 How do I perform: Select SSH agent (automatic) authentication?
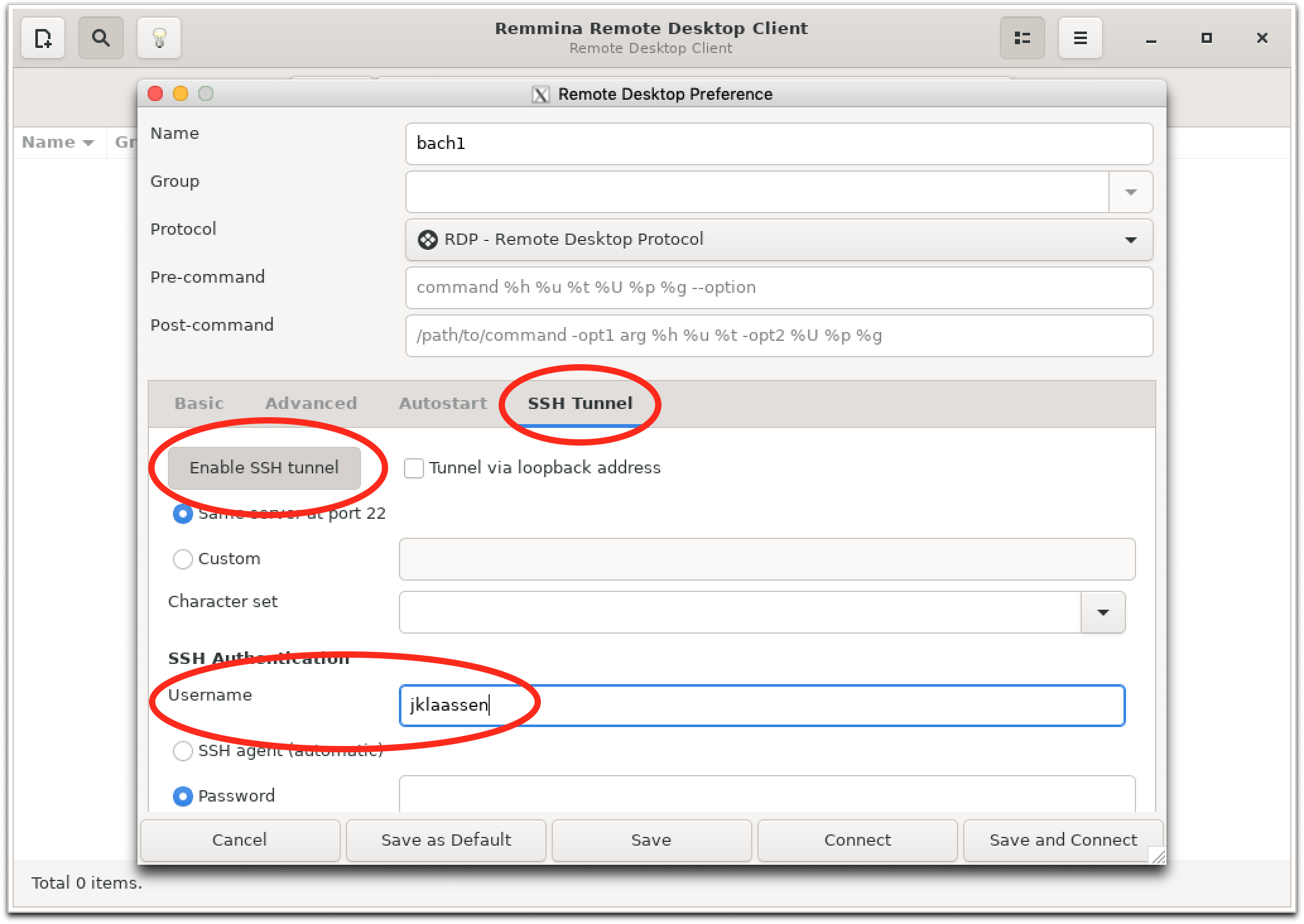(183, 751)
